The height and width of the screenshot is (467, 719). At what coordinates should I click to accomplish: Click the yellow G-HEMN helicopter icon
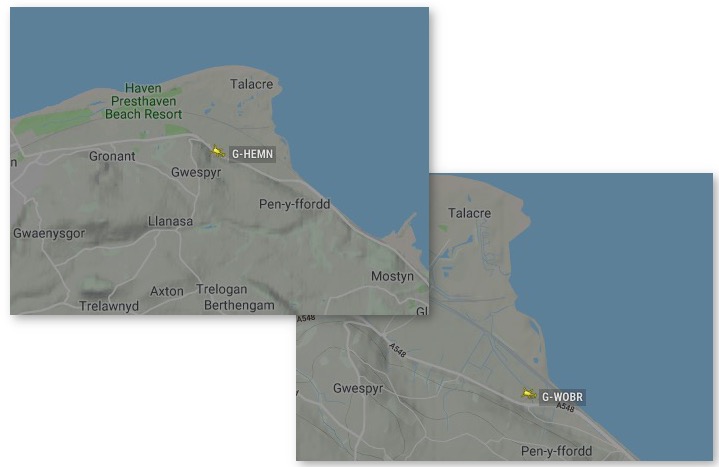(218, 151)
